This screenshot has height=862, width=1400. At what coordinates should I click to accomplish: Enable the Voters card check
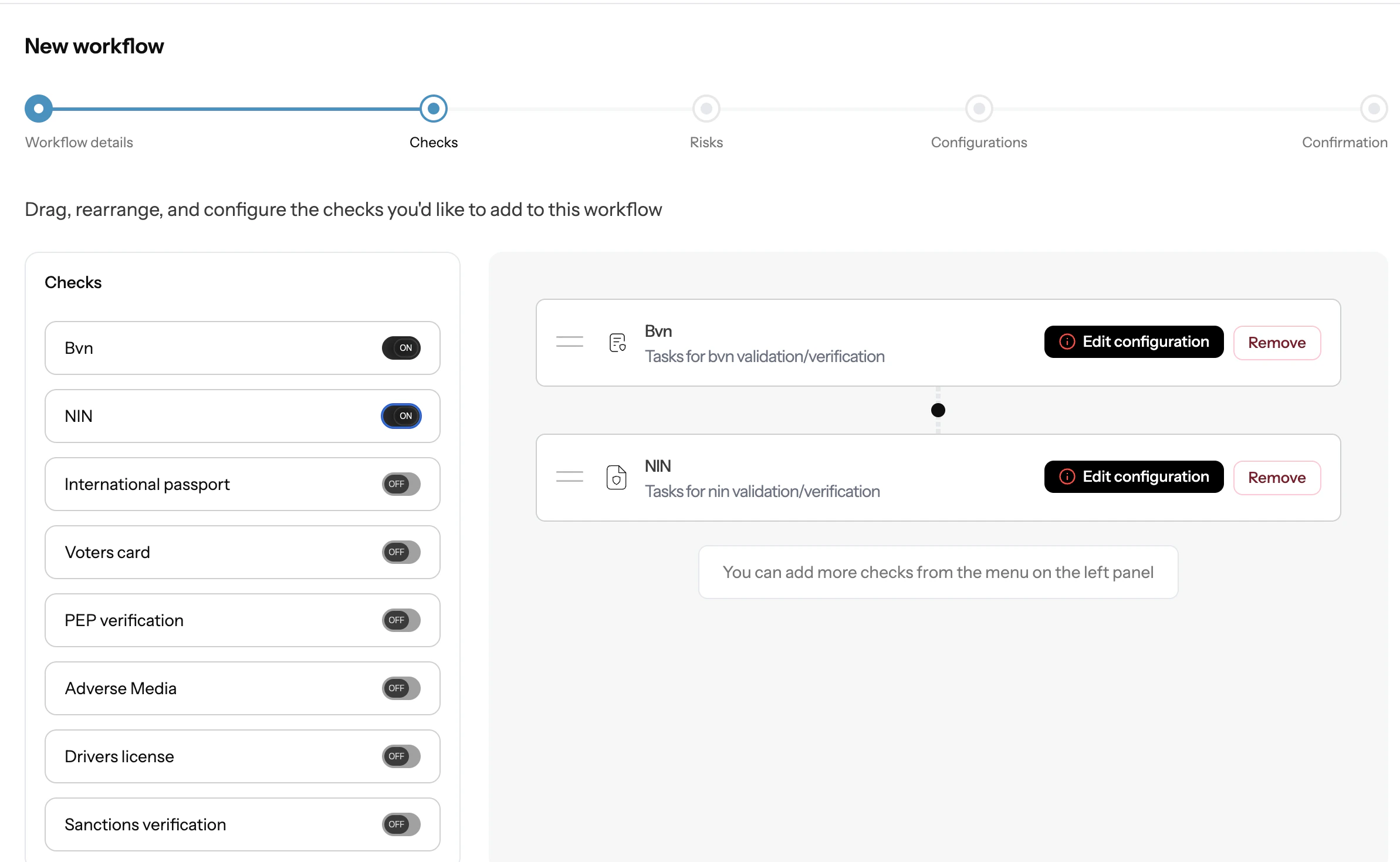(x=401, y=552)
